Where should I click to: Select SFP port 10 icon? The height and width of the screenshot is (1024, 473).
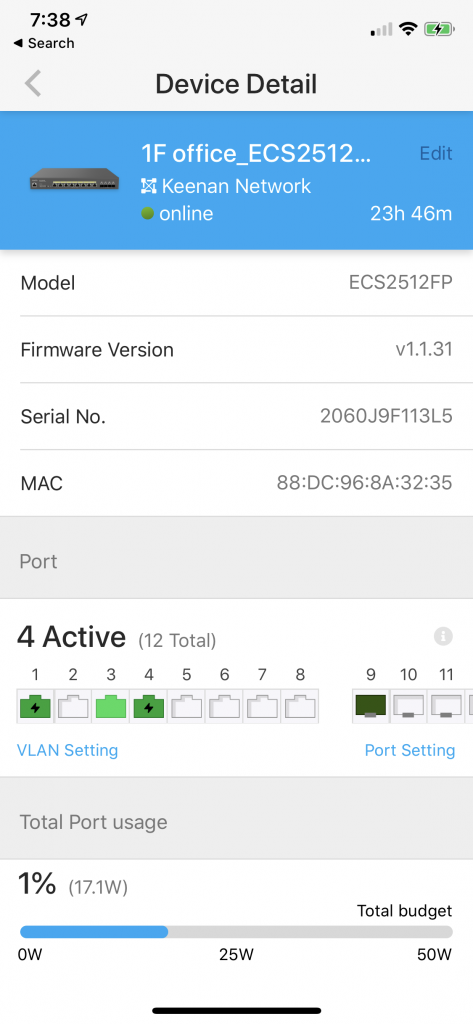[x=408, y=707]
